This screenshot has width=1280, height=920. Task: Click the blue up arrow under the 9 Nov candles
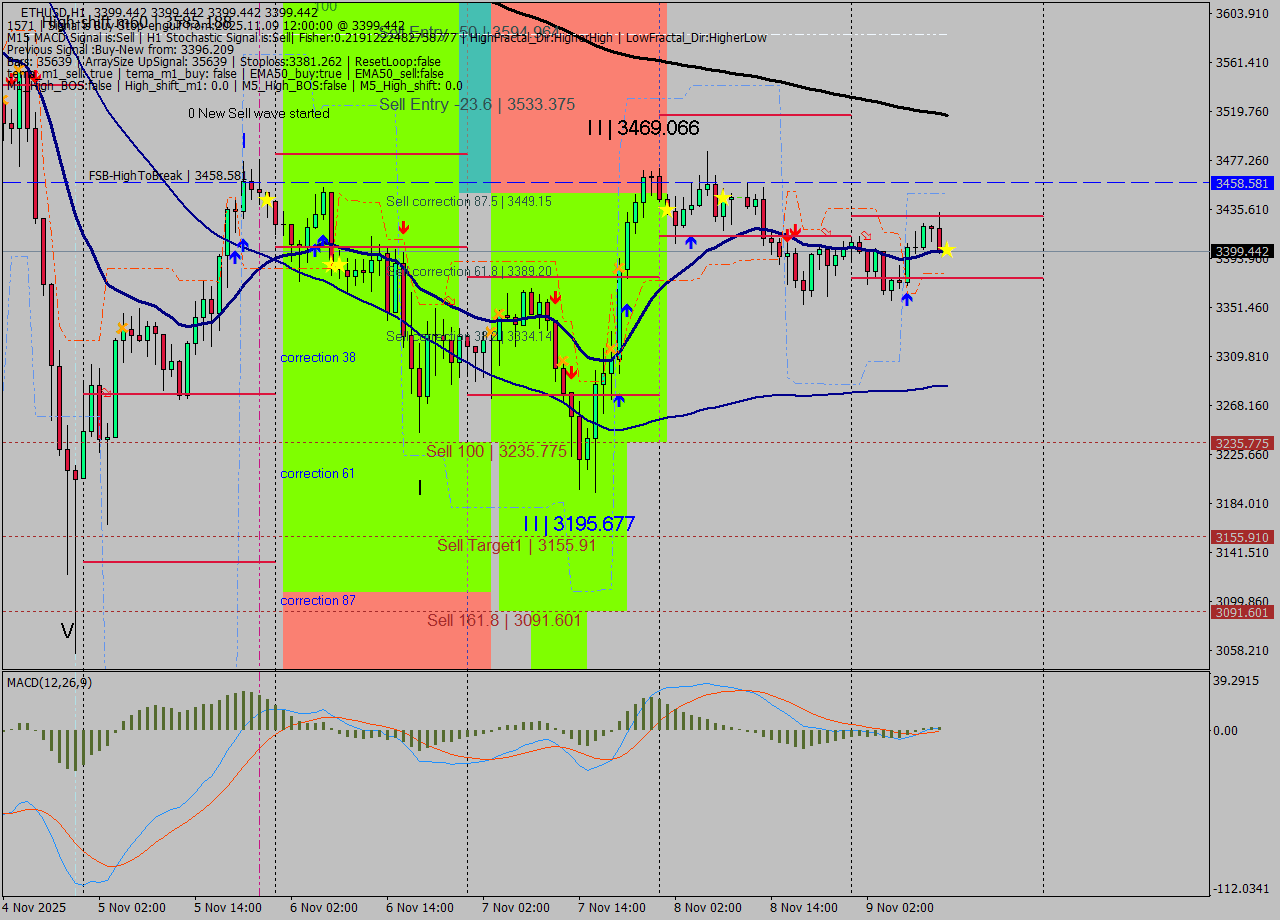point(907,299)
